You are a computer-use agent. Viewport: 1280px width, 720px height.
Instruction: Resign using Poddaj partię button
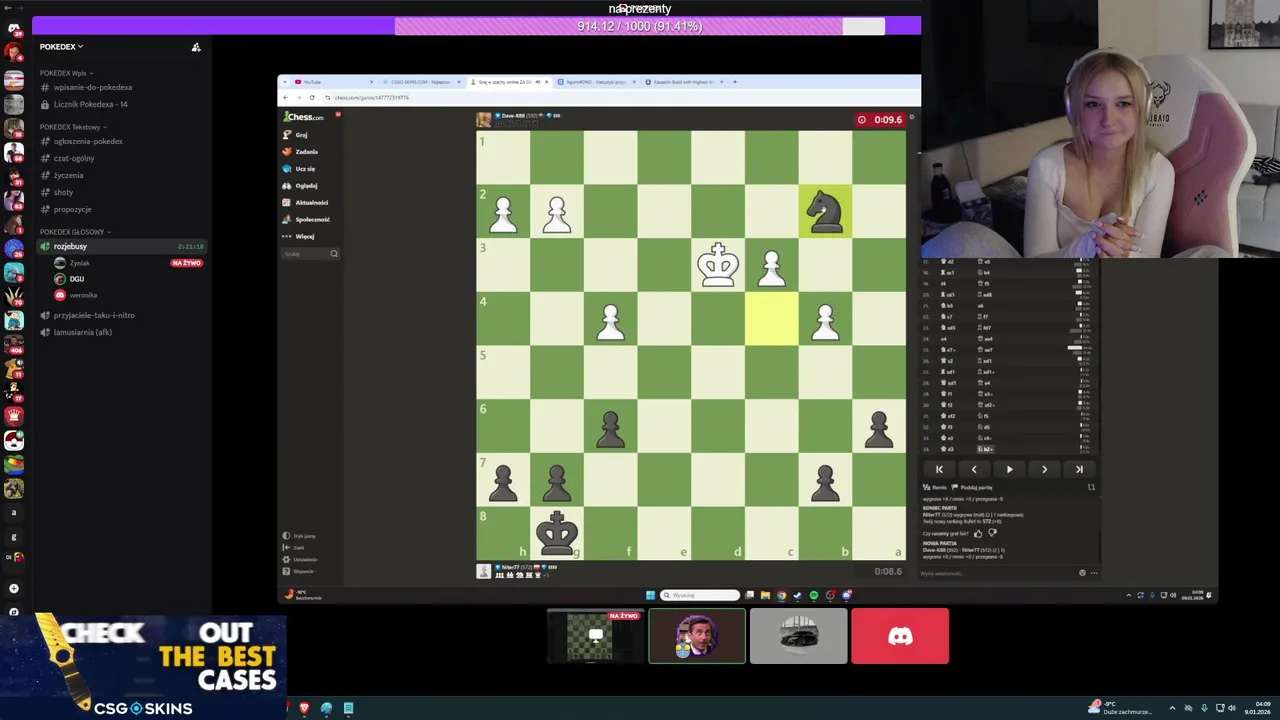tap(973, 488)
